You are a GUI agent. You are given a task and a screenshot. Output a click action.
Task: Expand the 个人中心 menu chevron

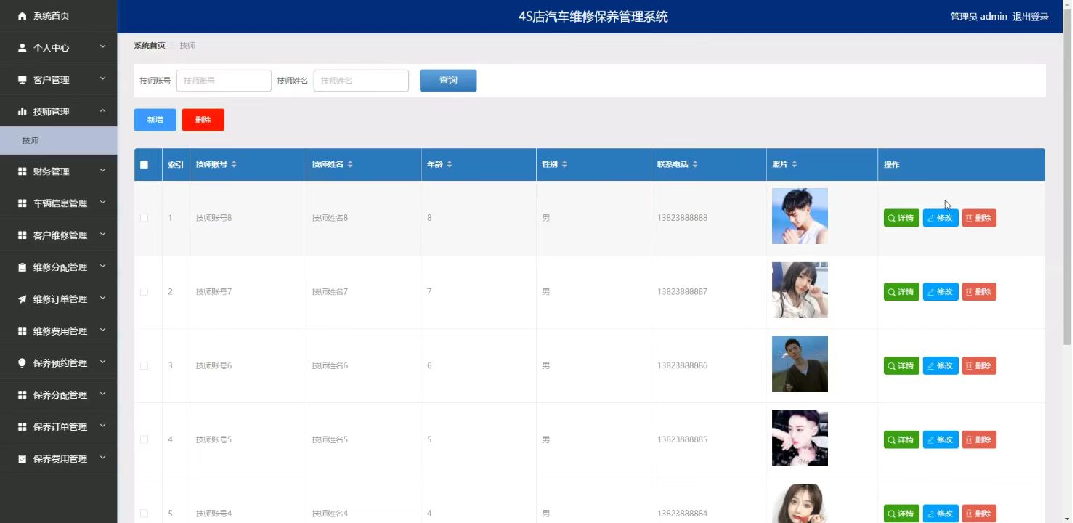(102, 47)
